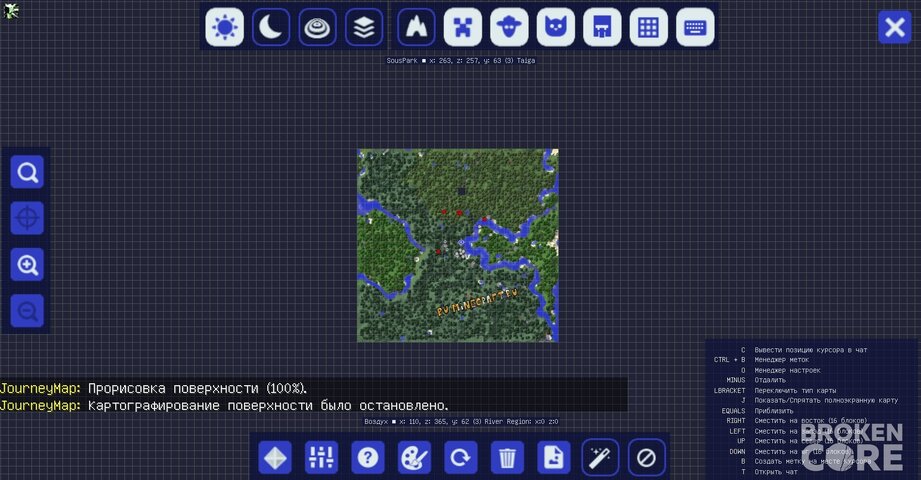Click 'Вывести позицию курсора в чат' hint
Image resolution: width=921 pixels, height=480 pixels.
pyautogui.click(x=811, y=350)
